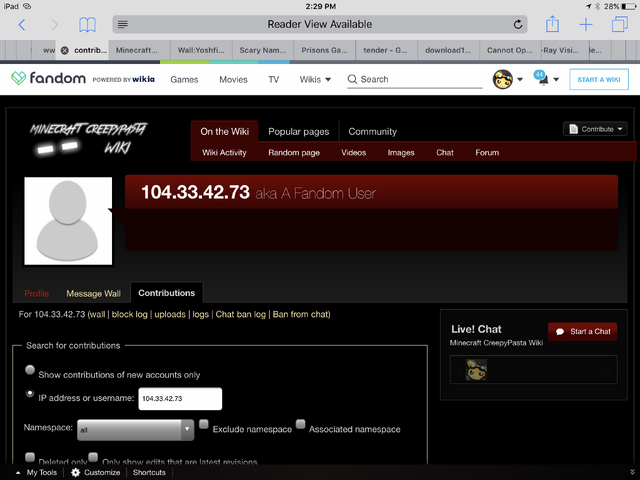Open Reader View lines icon
Image resolution: width=640 pixels, height=480 pixels.
coord(122,24)
